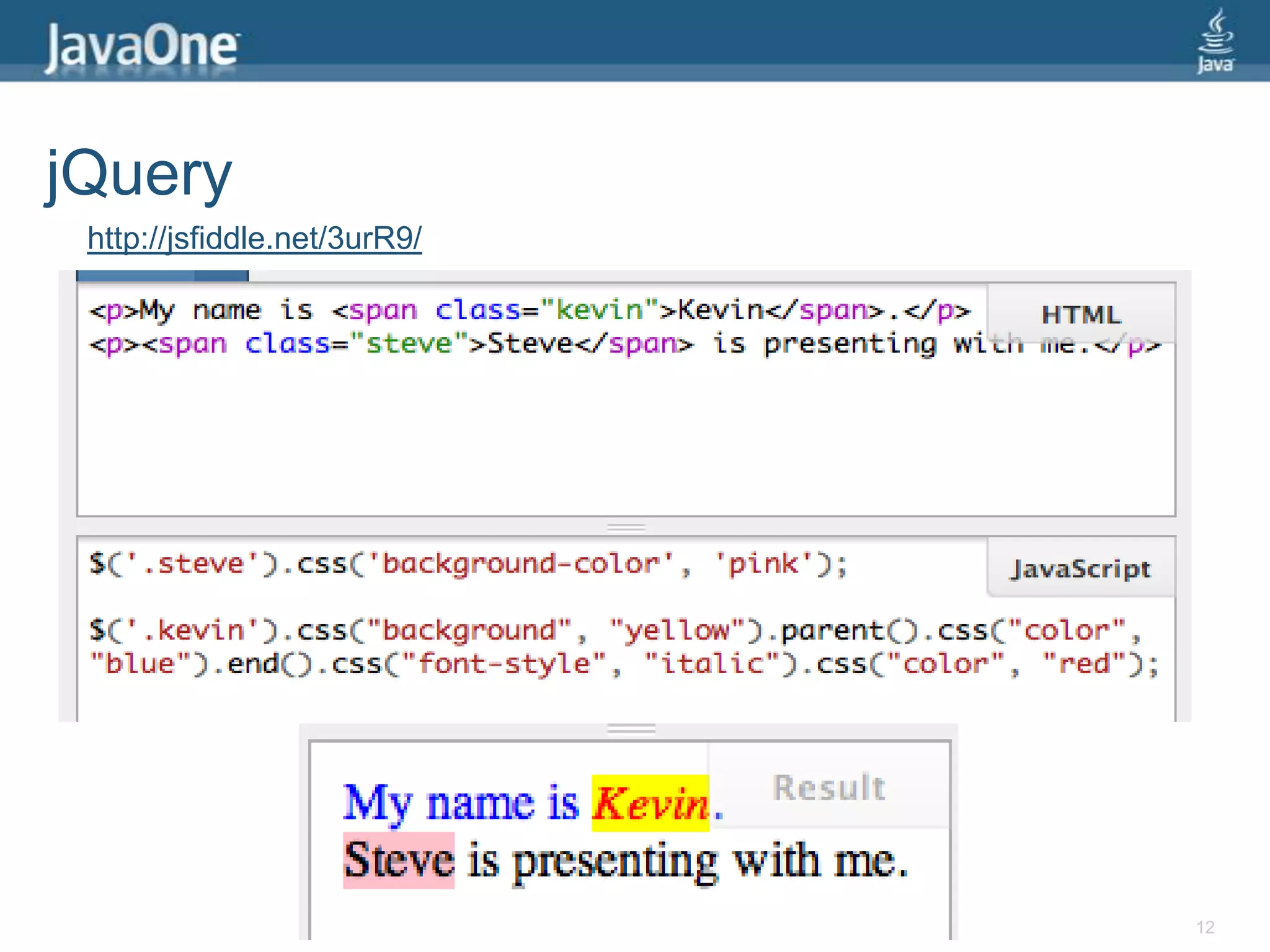The height and width of the screenshot is (952, 1270).
Task: Click the JavaScript panel label
Action: 1081,568
